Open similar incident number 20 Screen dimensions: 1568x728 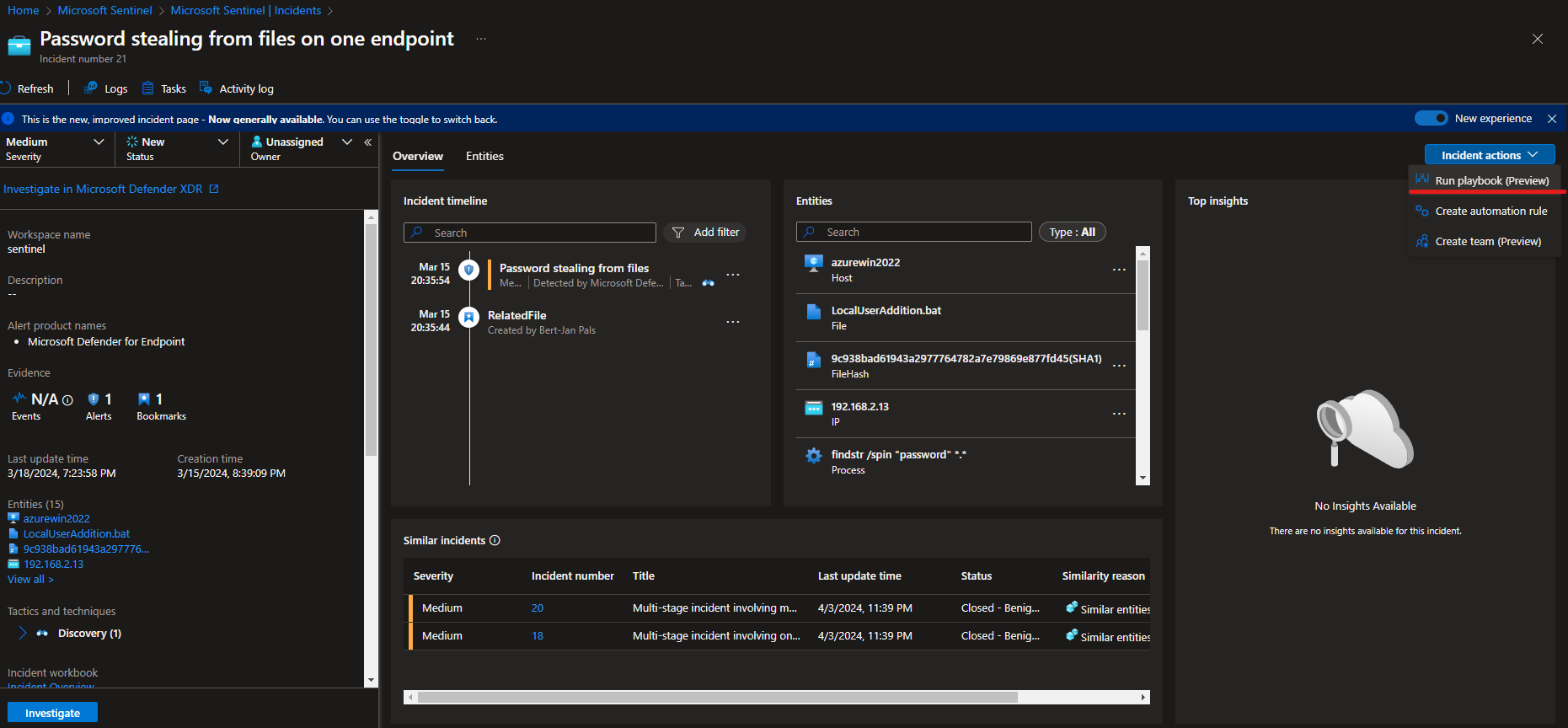pyautogui.click(x=538, y=608)
